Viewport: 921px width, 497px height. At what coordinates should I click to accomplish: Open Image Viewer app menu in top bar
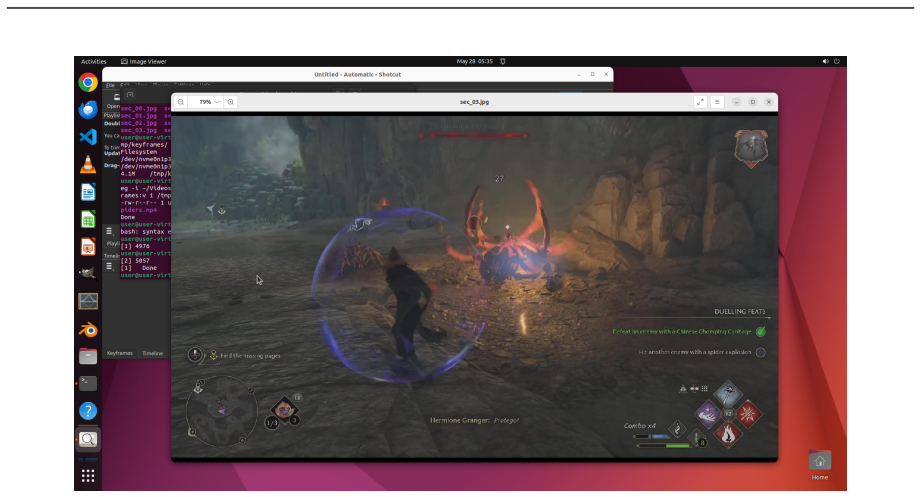(x=144, y=61)
